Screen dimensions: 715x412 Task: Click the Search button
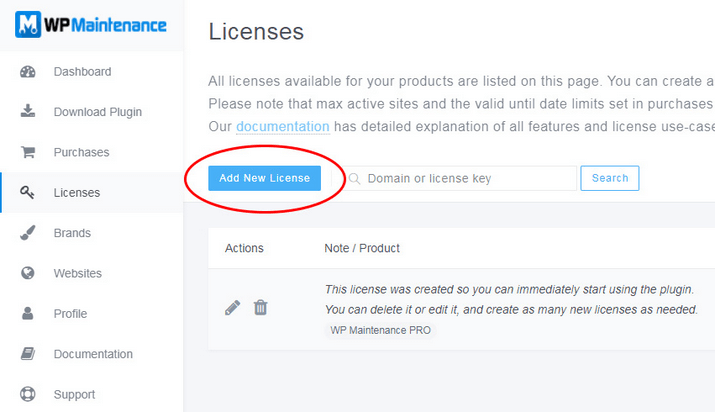[x=610, y=178]
